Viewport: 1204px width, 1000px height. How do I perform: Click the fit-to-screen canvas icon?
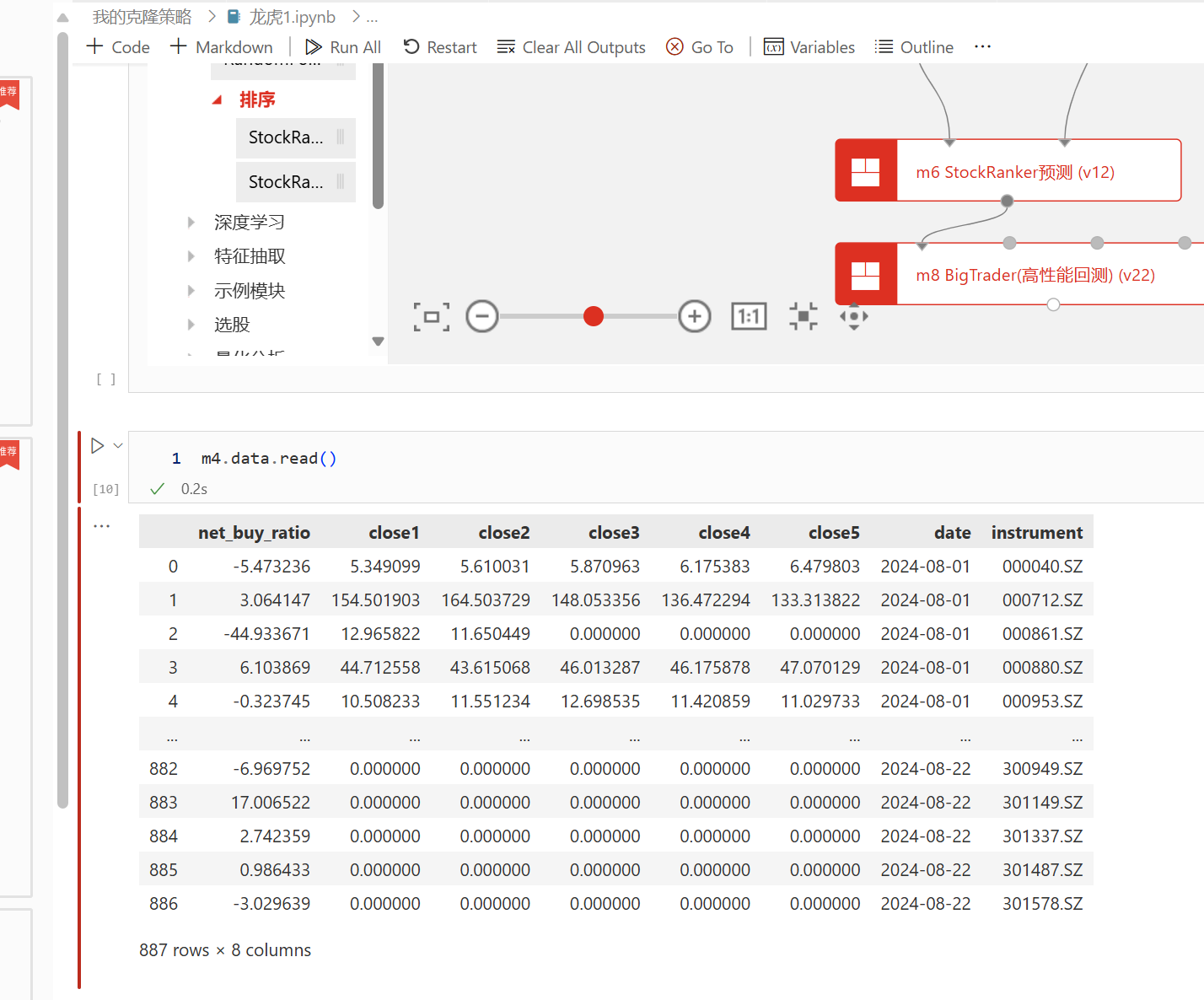[x=432, y=317]
